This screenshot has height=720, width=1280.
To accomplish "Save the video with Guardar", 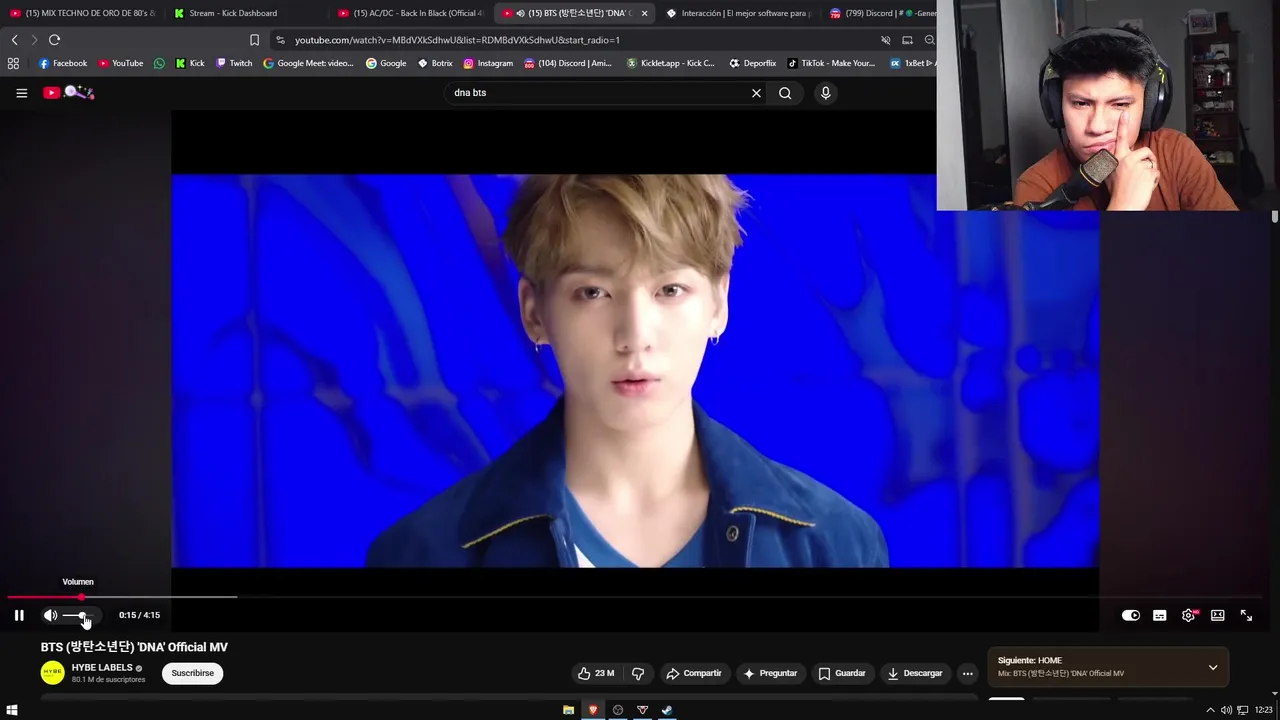I will [842, 673].
